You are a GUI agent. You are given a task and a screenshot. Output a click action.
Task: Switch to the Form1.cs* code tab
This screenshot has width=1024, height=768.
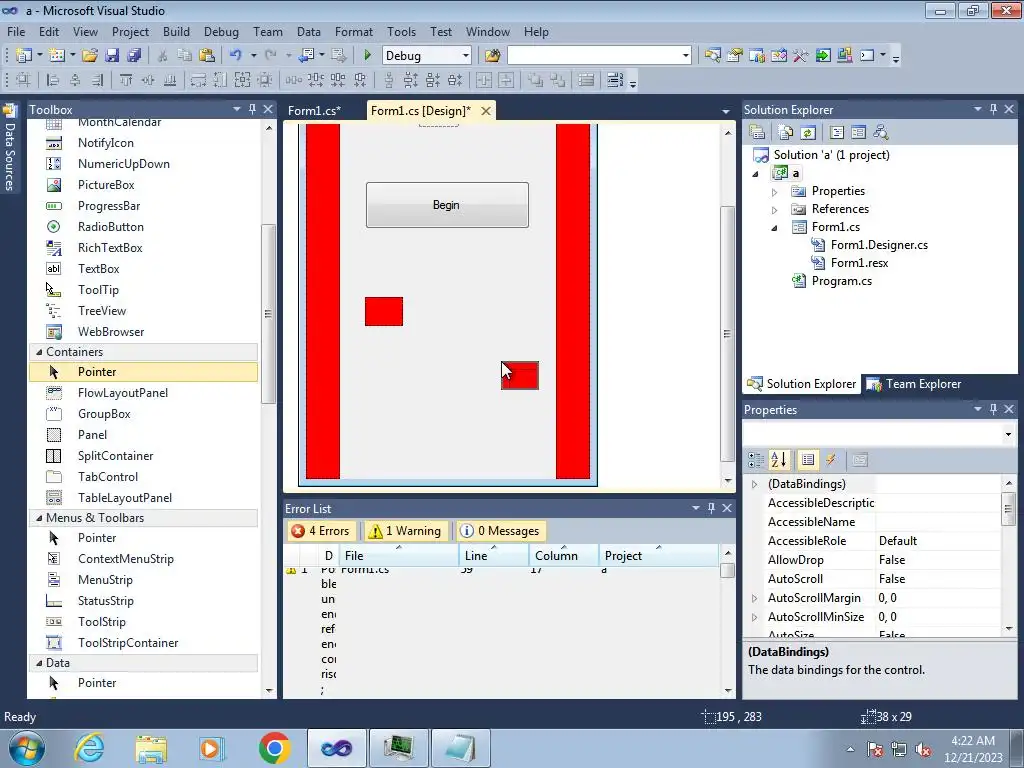(314, 110)
